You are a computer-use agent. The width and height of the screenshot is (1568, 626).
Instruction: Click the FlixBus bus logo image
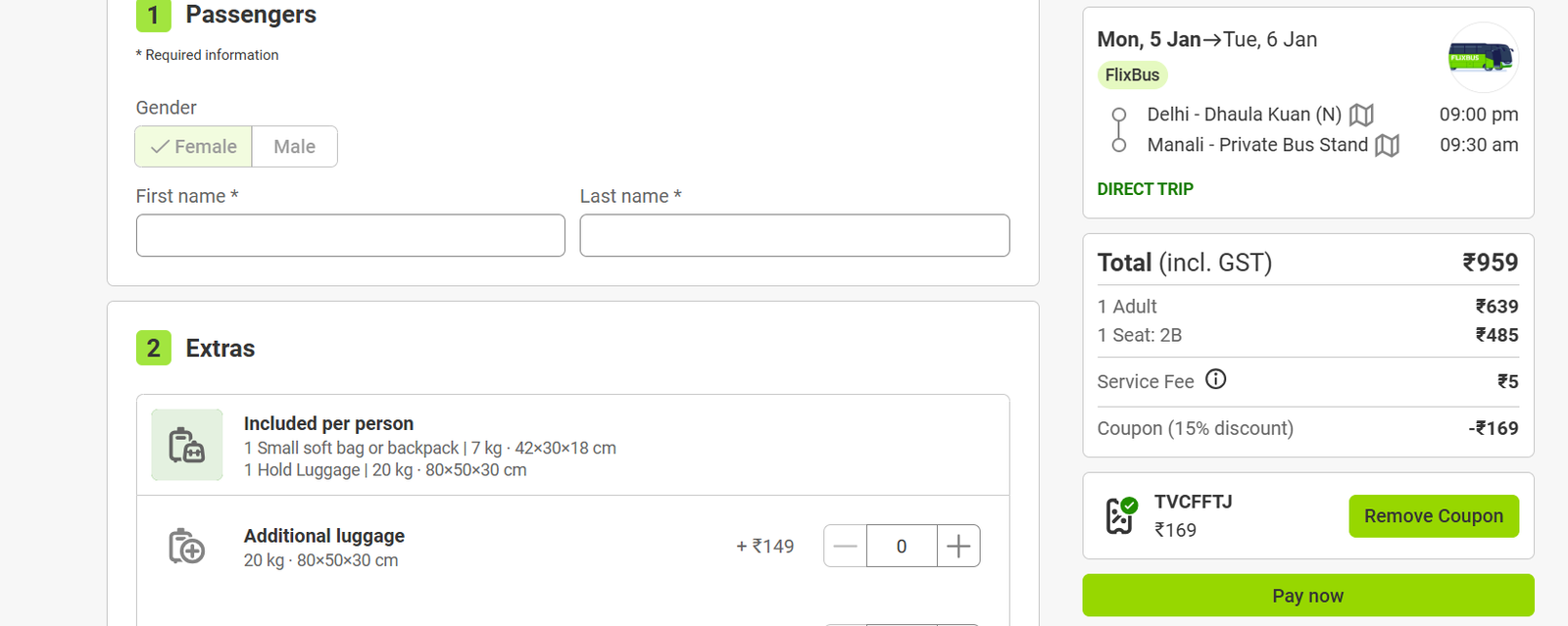pos(1480,58)
